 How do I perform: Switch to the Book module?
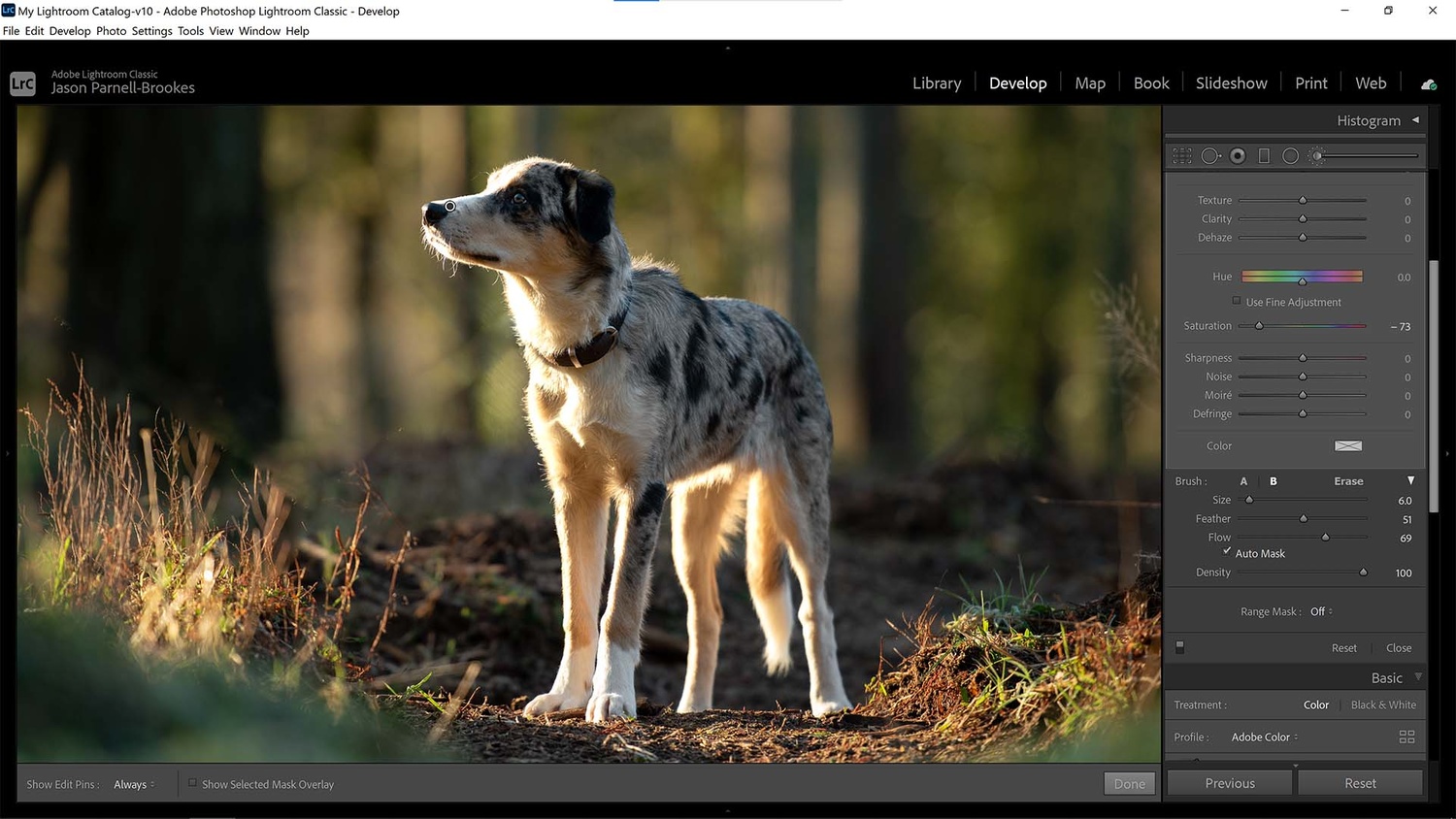1151,83
